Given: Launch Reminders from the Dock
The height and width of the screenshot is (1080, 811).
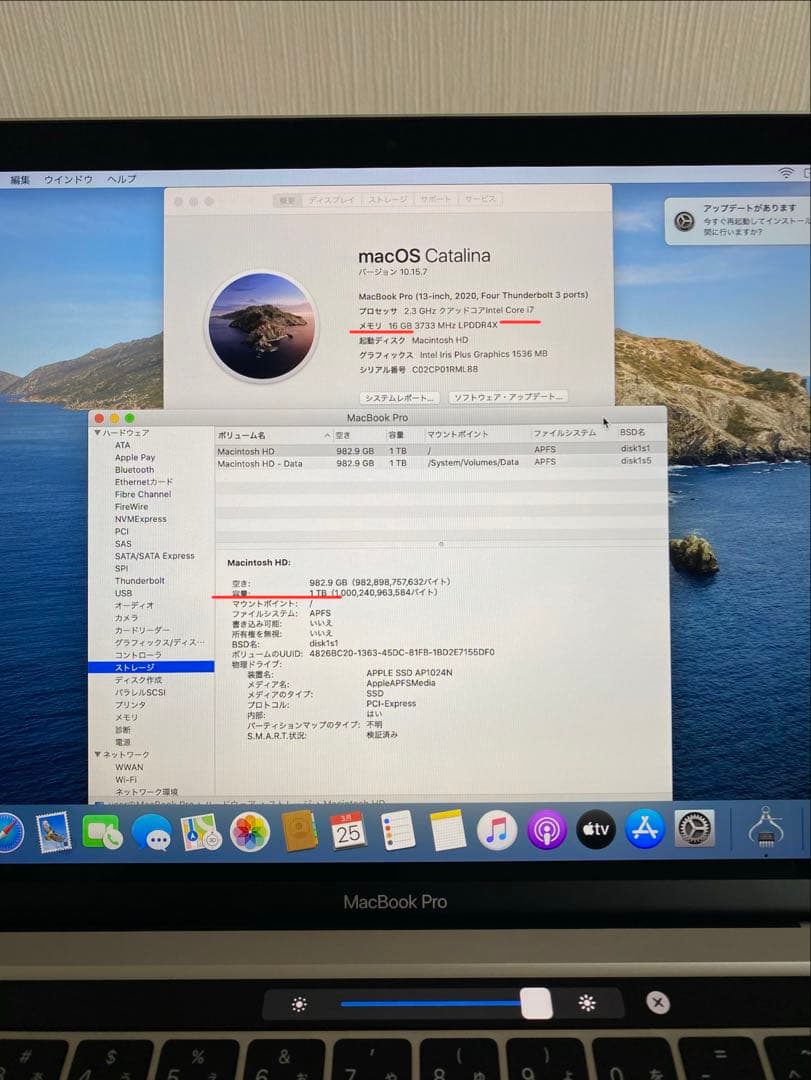Looking at the screenshot, I should (x=398, y=831).
